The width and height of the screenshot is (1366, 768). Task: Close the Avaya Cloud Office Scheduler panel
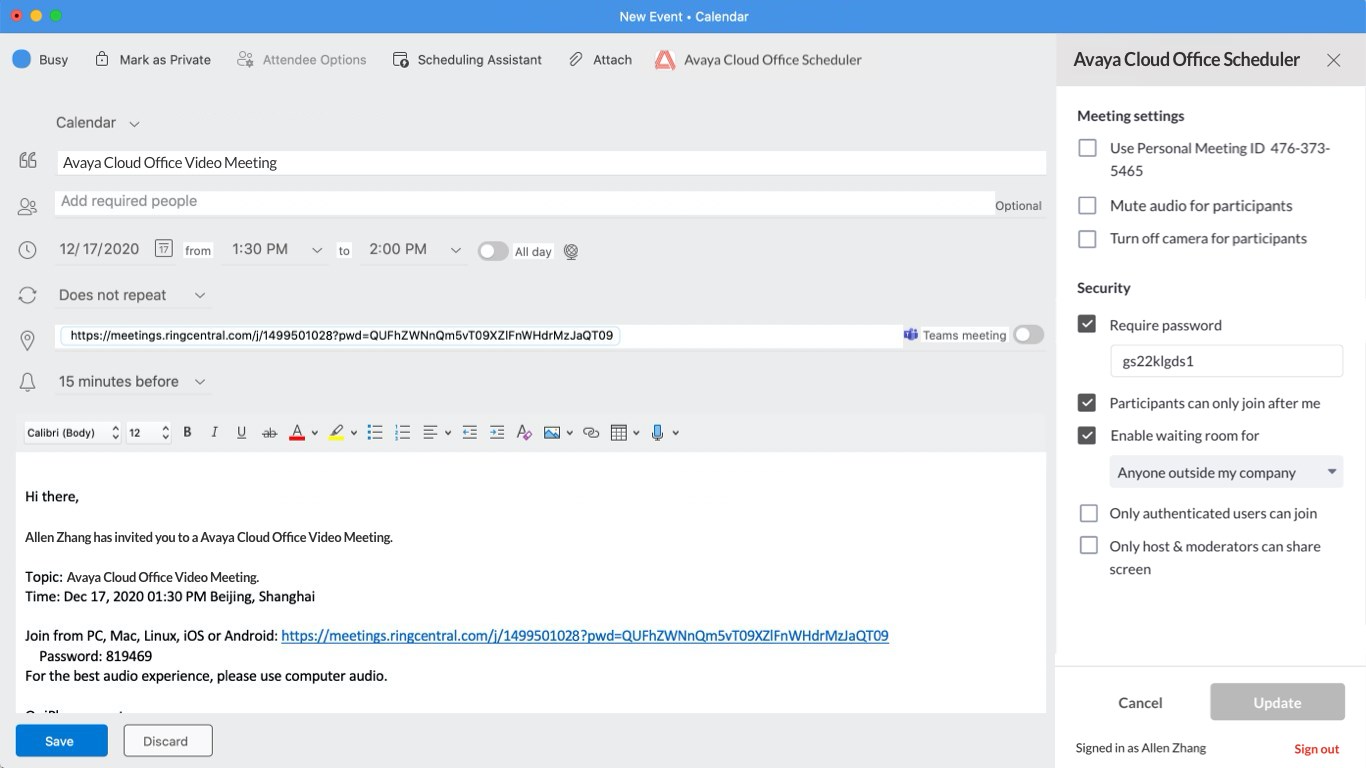pyautogui.click(x=1333, y=60)
